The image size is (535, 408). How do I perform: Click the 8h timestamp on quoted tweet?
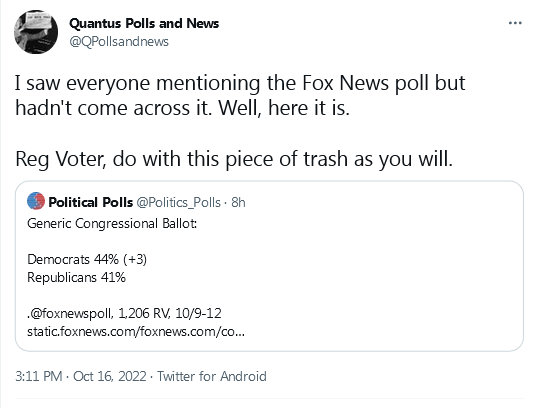[238, 202]
